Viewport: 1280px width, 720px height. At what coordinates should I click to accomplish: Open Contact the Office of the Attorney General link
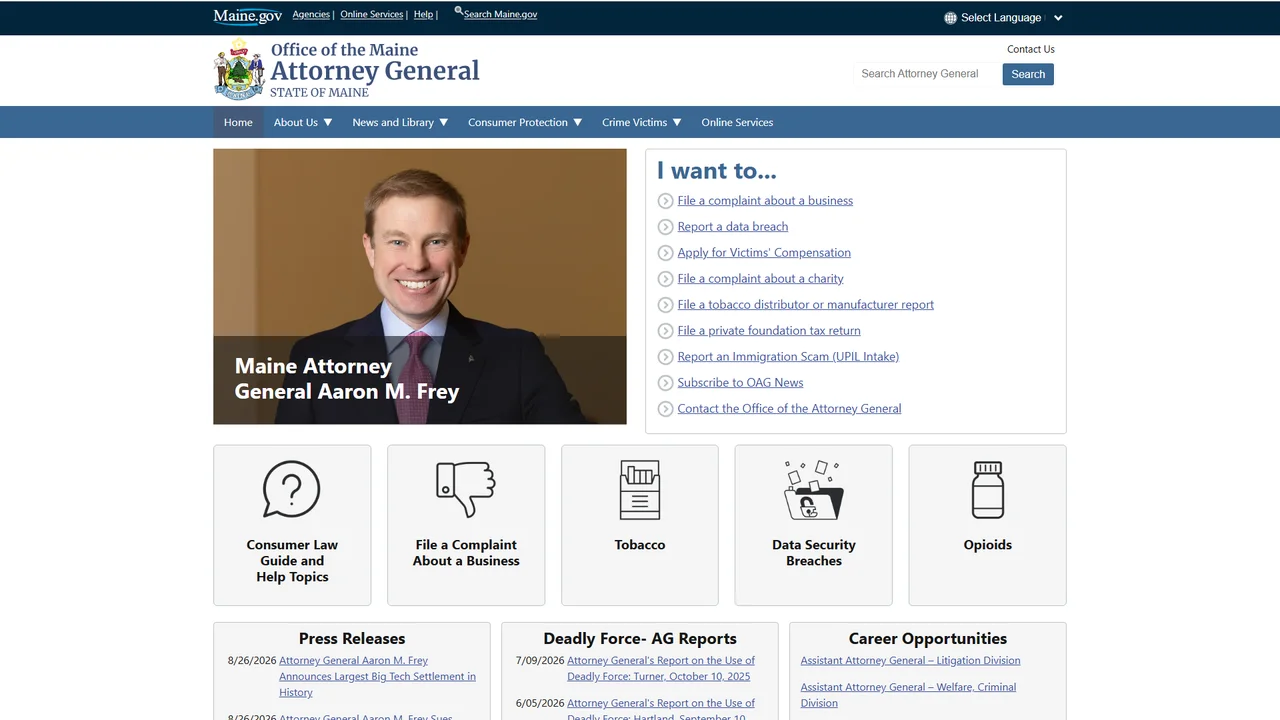[789, 409]
